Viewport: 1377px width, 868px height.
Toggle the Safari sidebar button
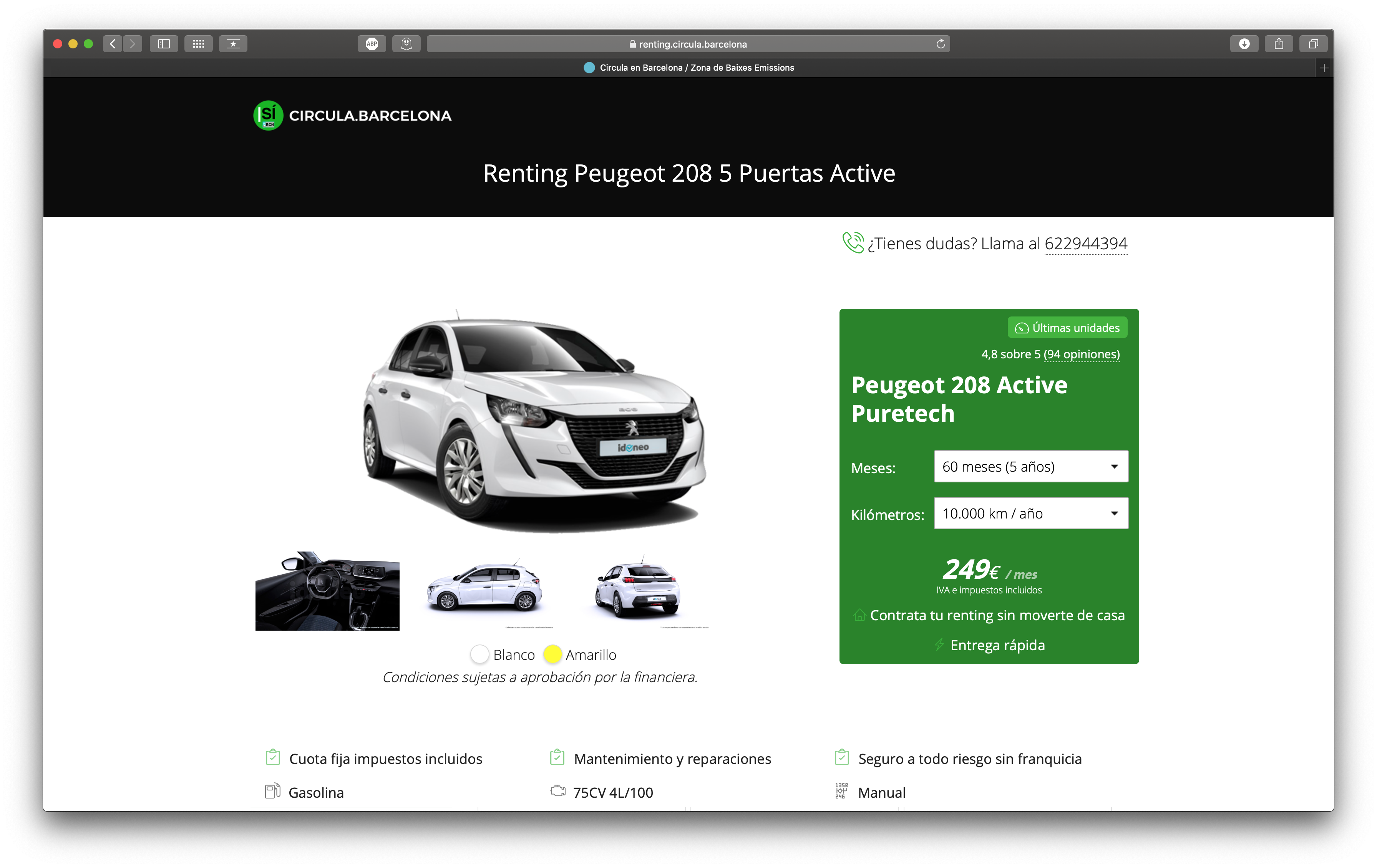(164, 44)
